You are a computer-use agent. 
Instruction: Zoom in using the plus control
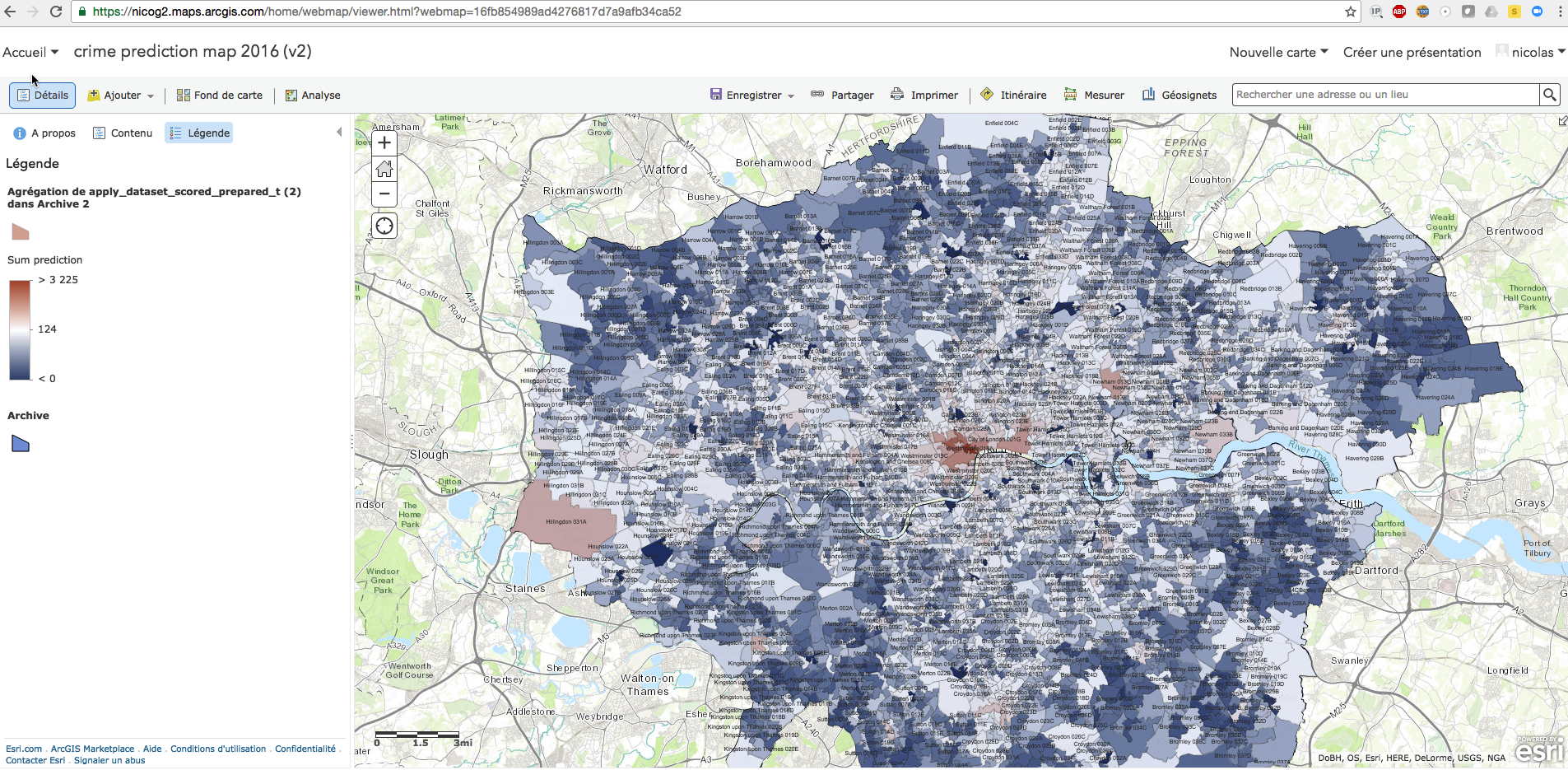(384, 142)
